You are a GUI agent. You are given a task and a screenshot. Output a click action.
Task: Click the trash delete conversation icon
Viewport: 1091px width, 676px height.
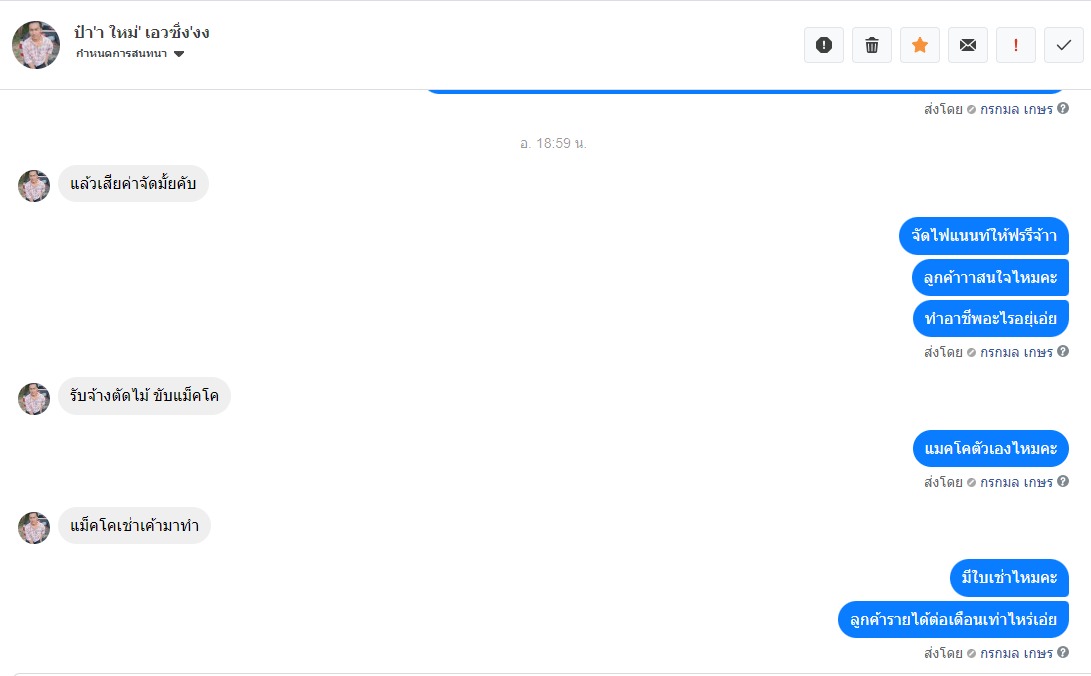pyautogui.click(x=872, y=45)
